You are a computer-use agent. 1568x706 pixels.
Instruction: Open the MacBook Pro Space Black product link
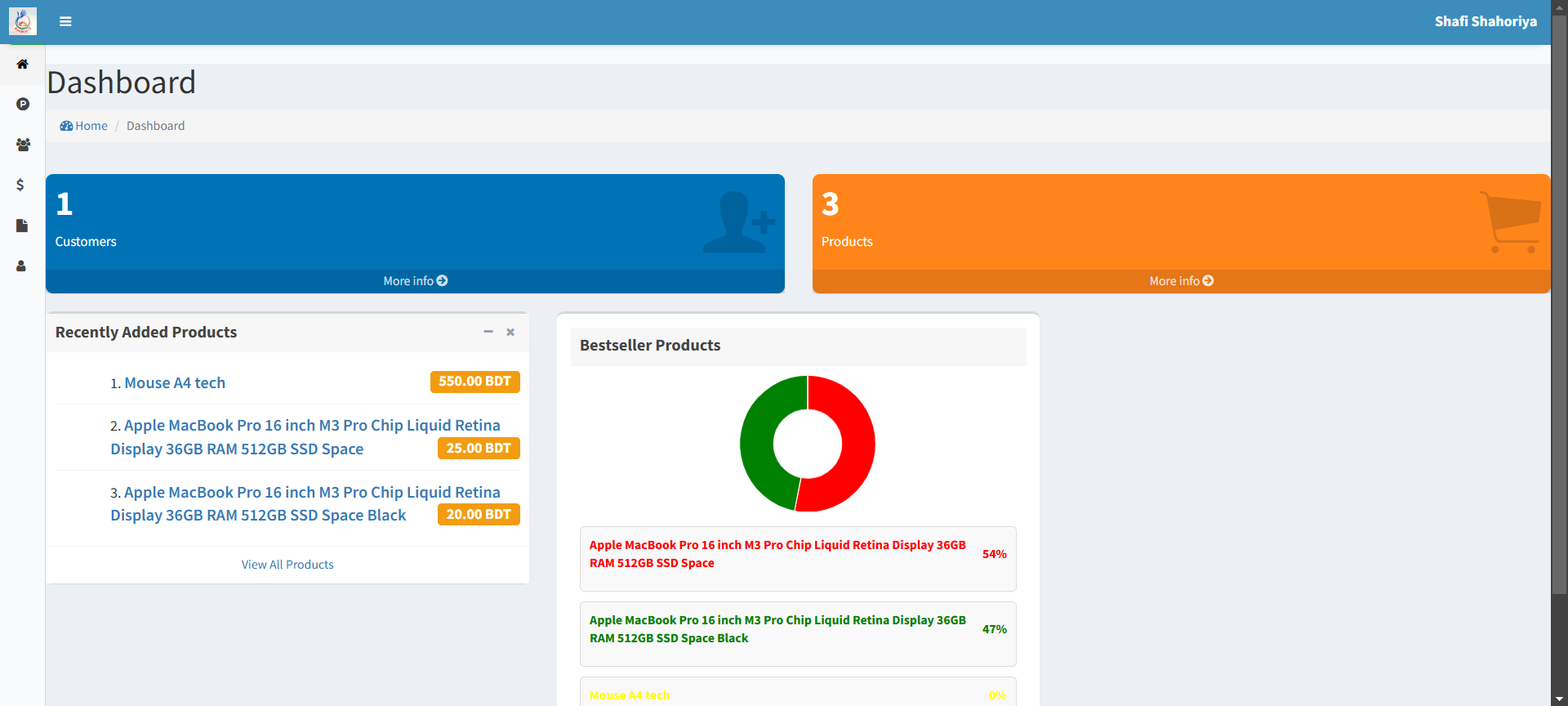click(305, 503)
